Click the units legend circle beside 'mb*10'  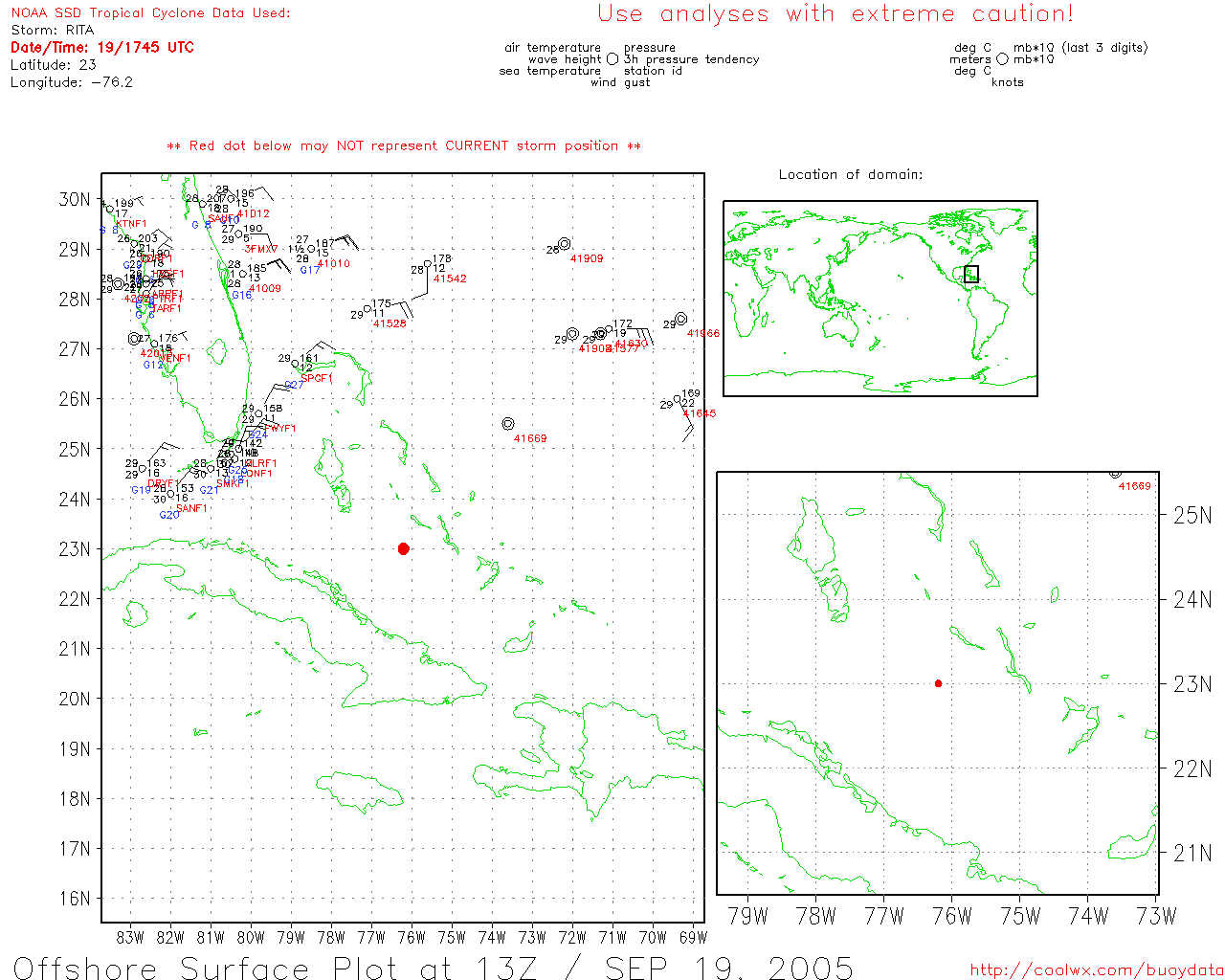1002,59
